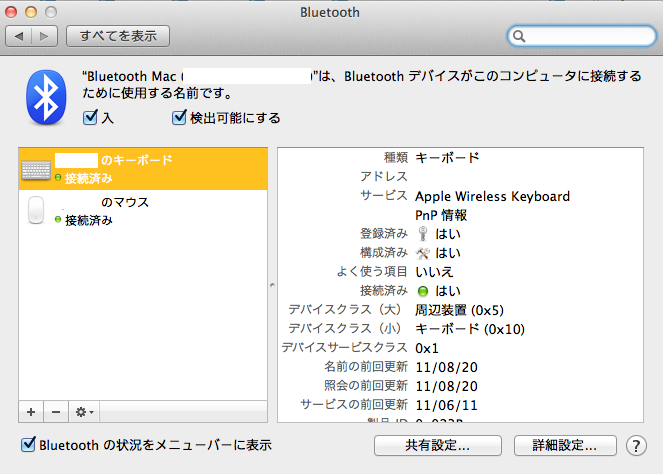Remove selected device with minus button
The image size is (663, 474).
[56, 412]
